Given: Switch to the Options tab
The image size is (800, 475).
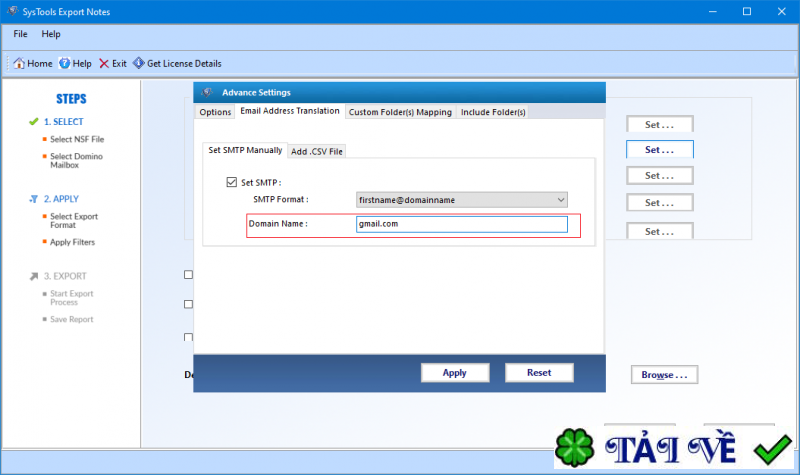Looking at the screenshot, I should tap(215, 112).
